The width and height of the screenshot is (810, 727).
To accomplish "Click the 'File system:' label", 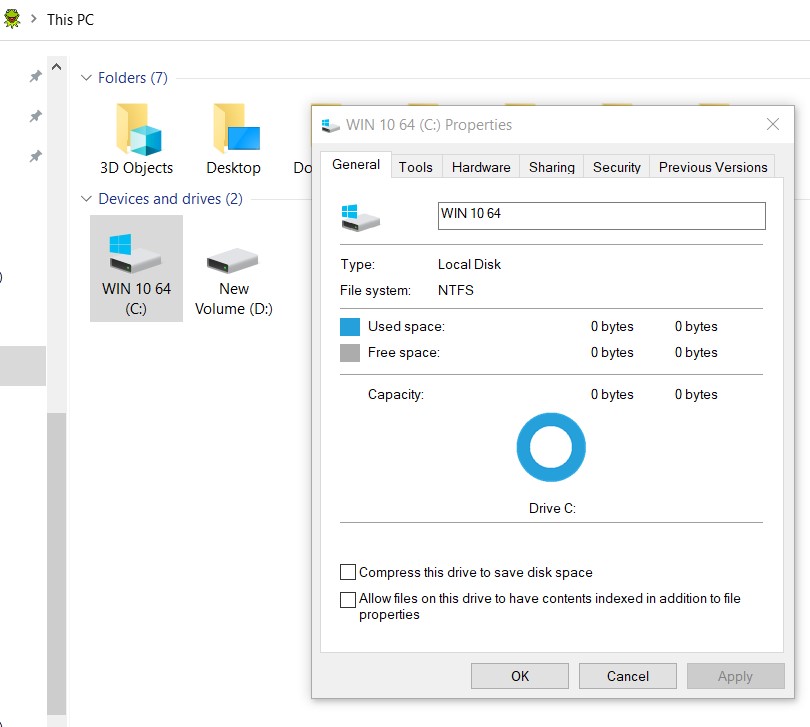I will [x=375, y=290].
